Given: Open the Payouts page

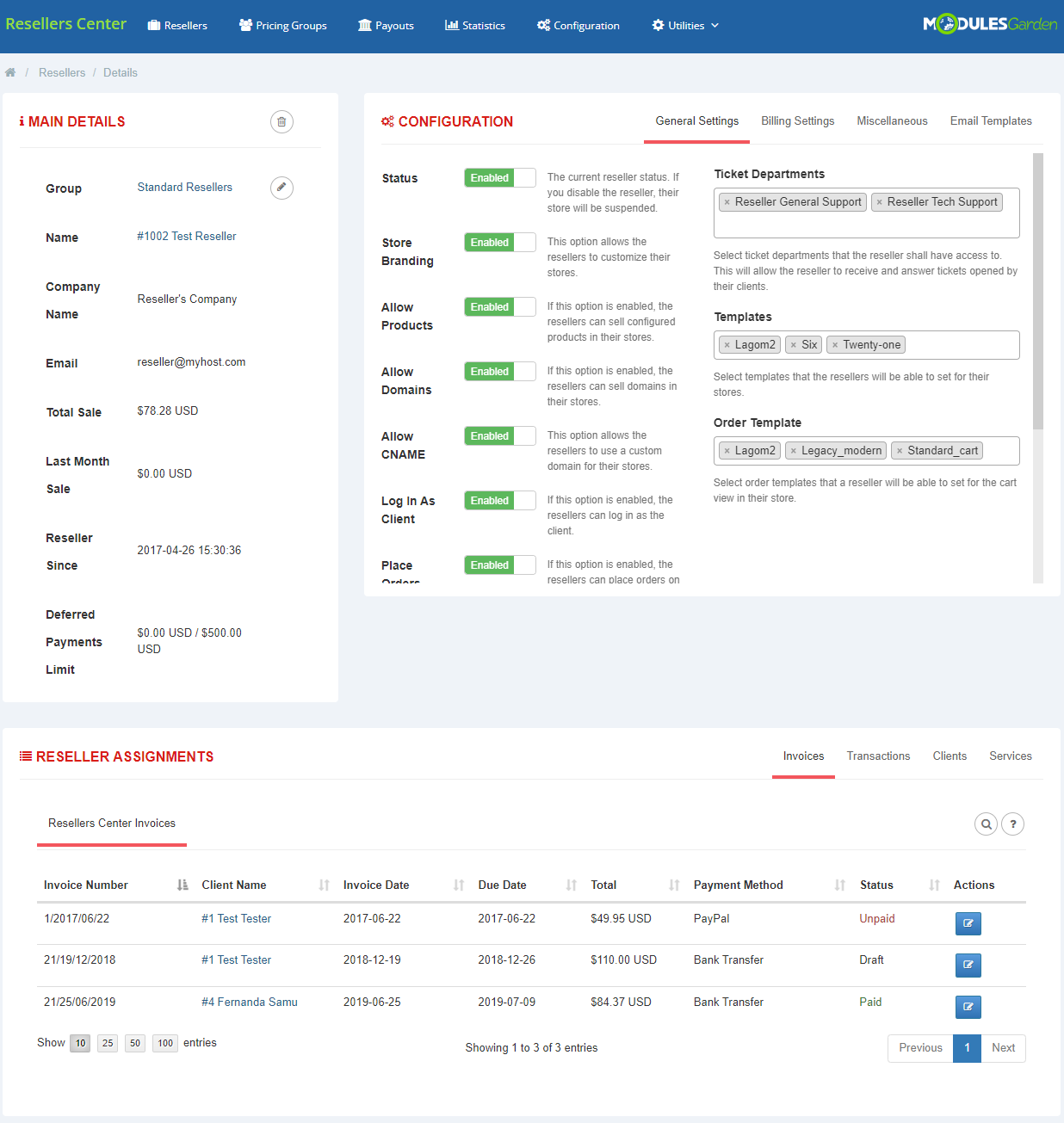Looking at the screenshot, I should pos(386,26).
